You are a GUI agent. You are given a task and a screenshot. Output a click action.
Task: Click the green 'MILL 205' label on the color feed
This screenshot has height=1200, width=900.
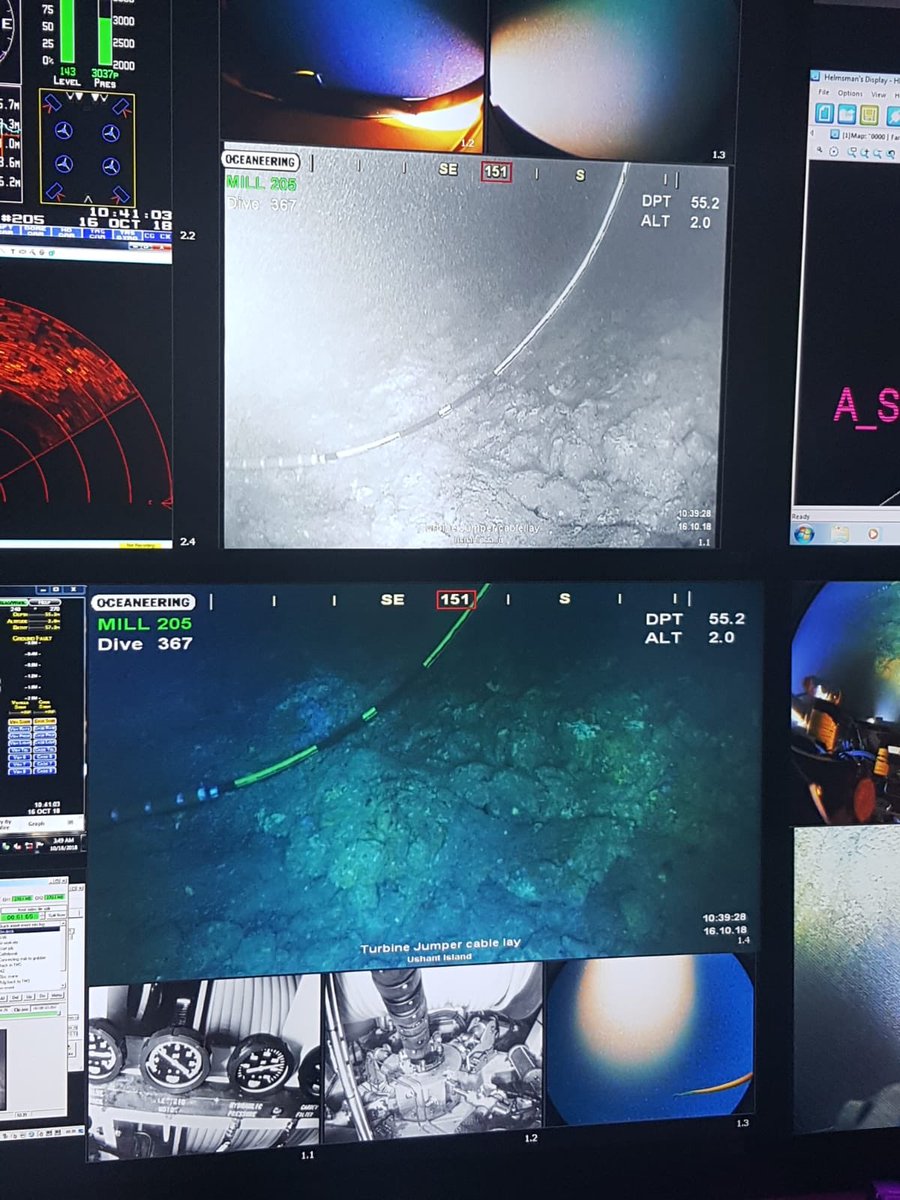[144, 624]
